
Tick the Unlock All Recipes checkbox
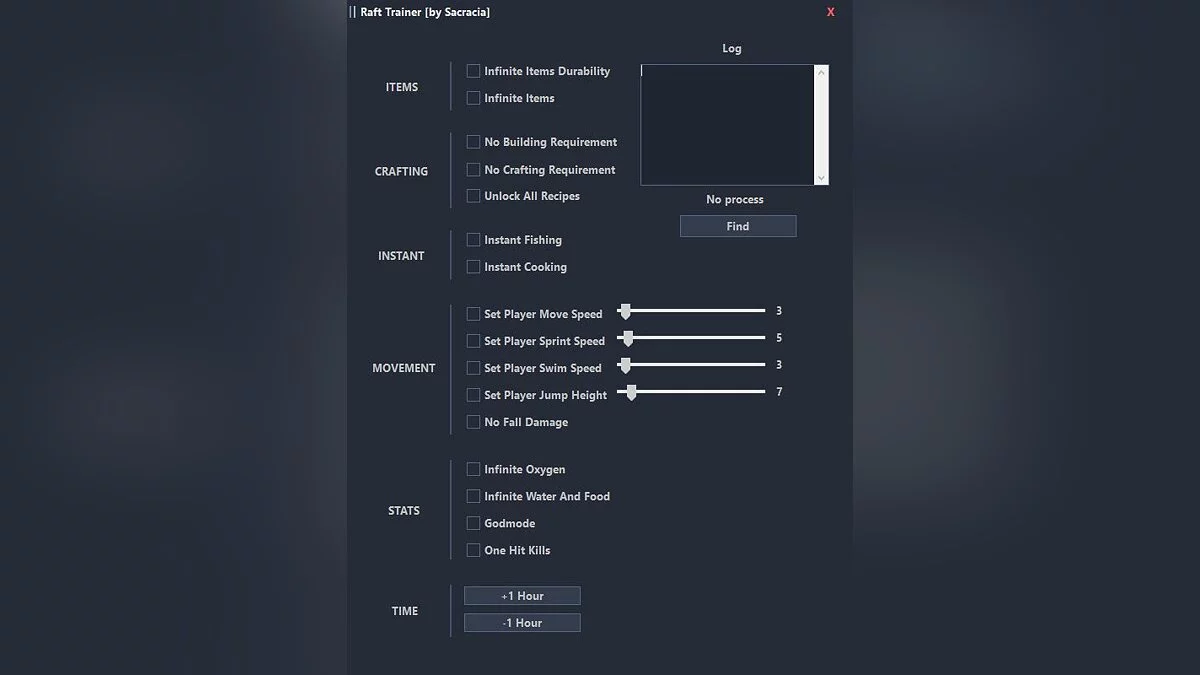pos(473,196)
